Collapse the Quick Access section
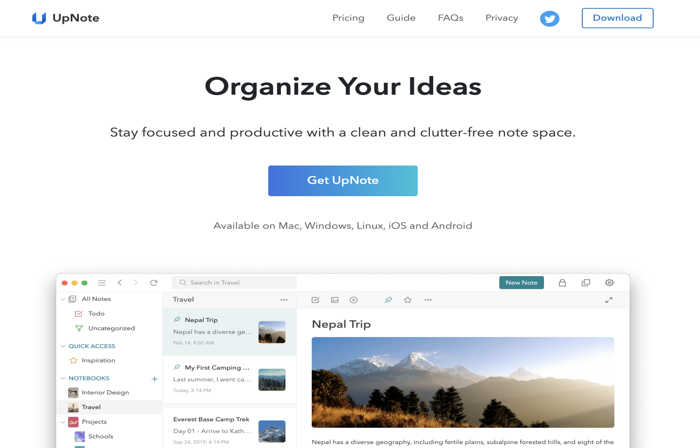 tap(62, 346)
